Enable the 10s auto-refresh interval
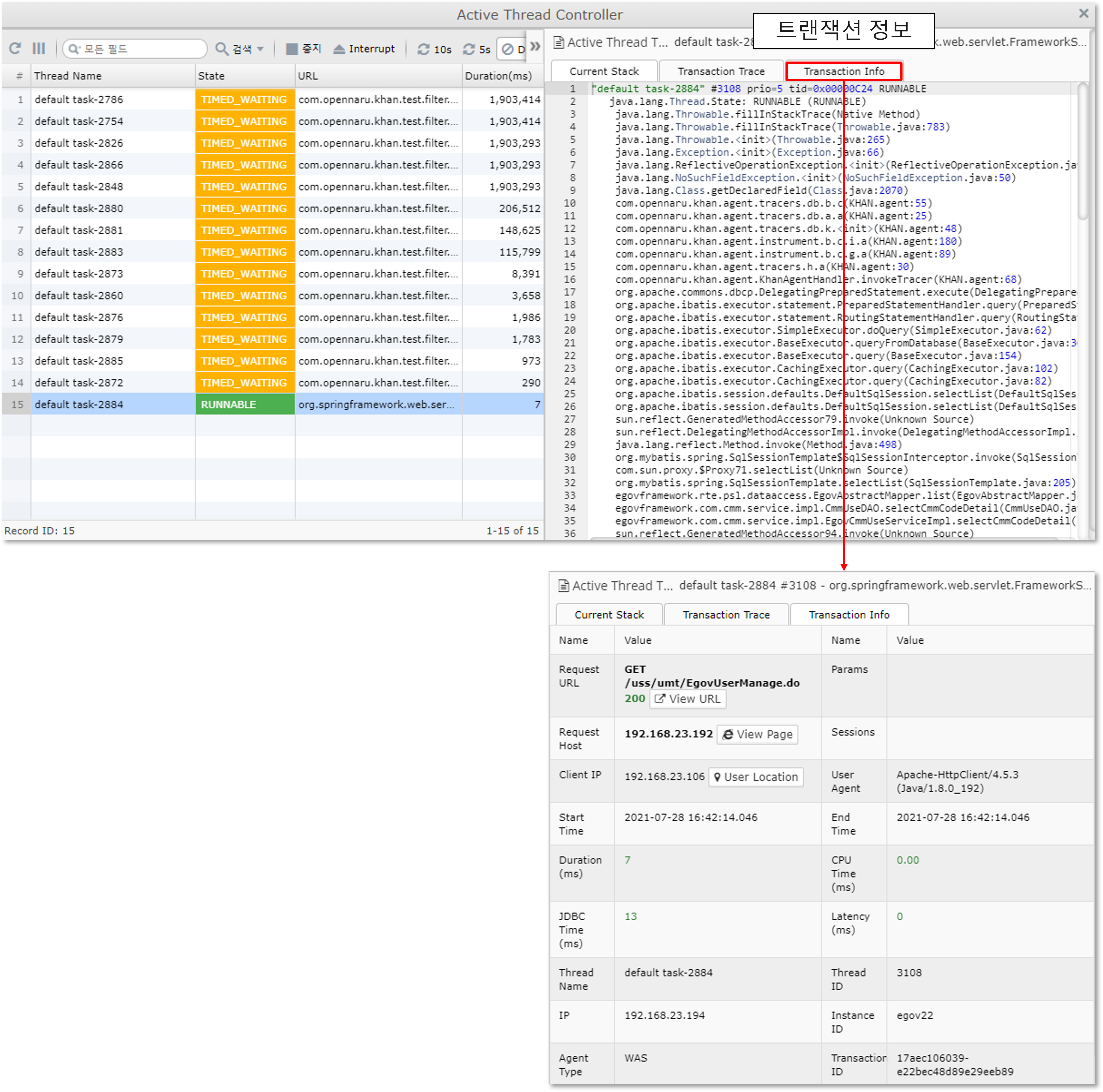1103x1092 pixels. point(434,49)
